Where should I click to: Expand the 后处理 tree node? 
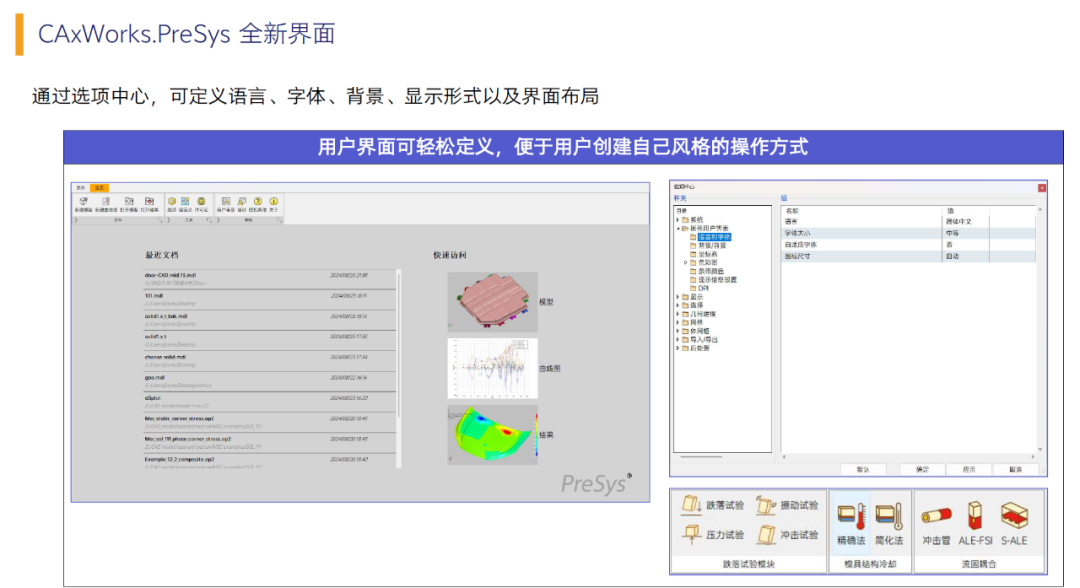click(x=678, y=348)
